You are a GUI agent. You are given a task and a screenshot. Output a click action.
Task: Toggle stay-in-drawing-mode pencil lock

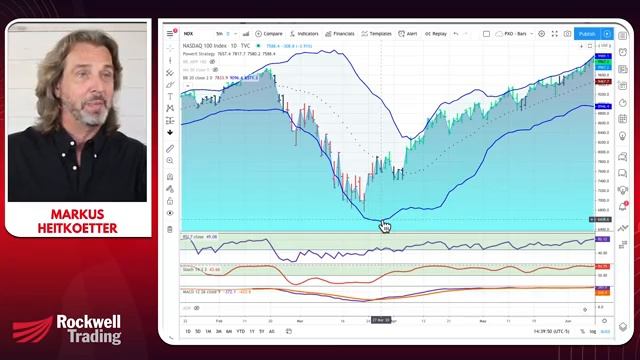(170, 189)
